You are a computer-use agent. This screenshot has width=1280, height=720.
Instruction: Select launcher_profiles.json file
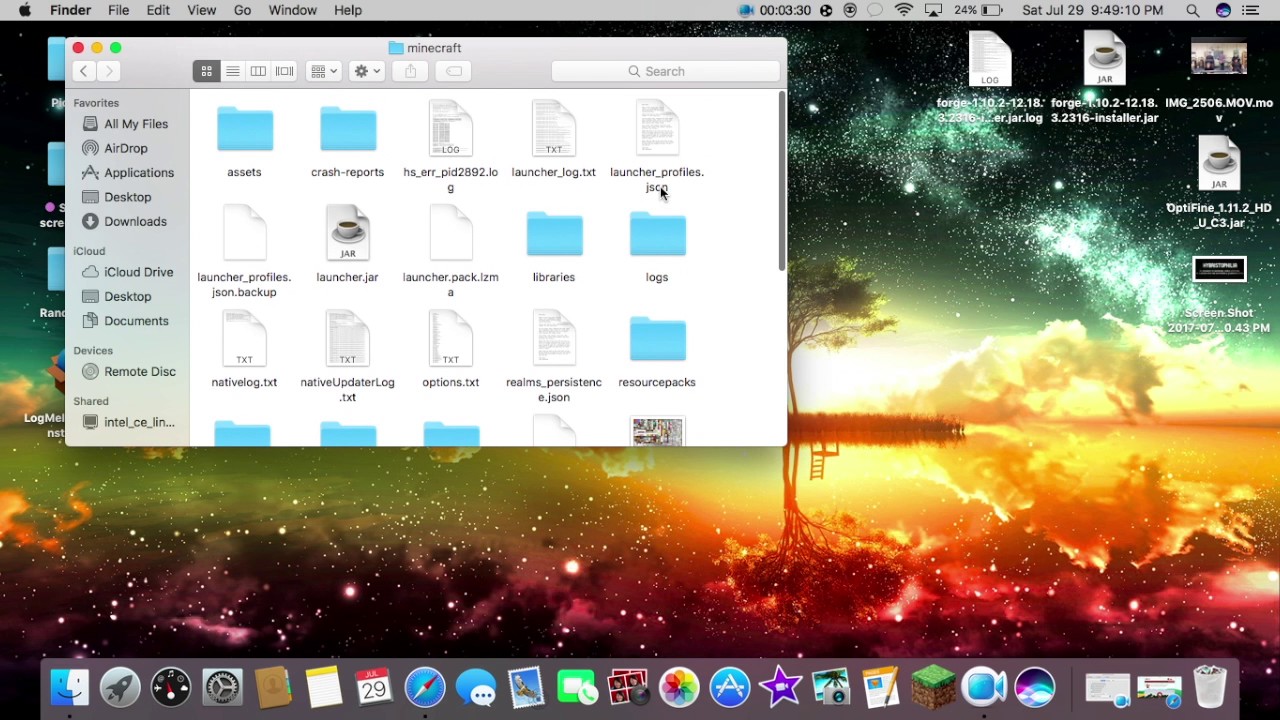(x=657, y=129)
